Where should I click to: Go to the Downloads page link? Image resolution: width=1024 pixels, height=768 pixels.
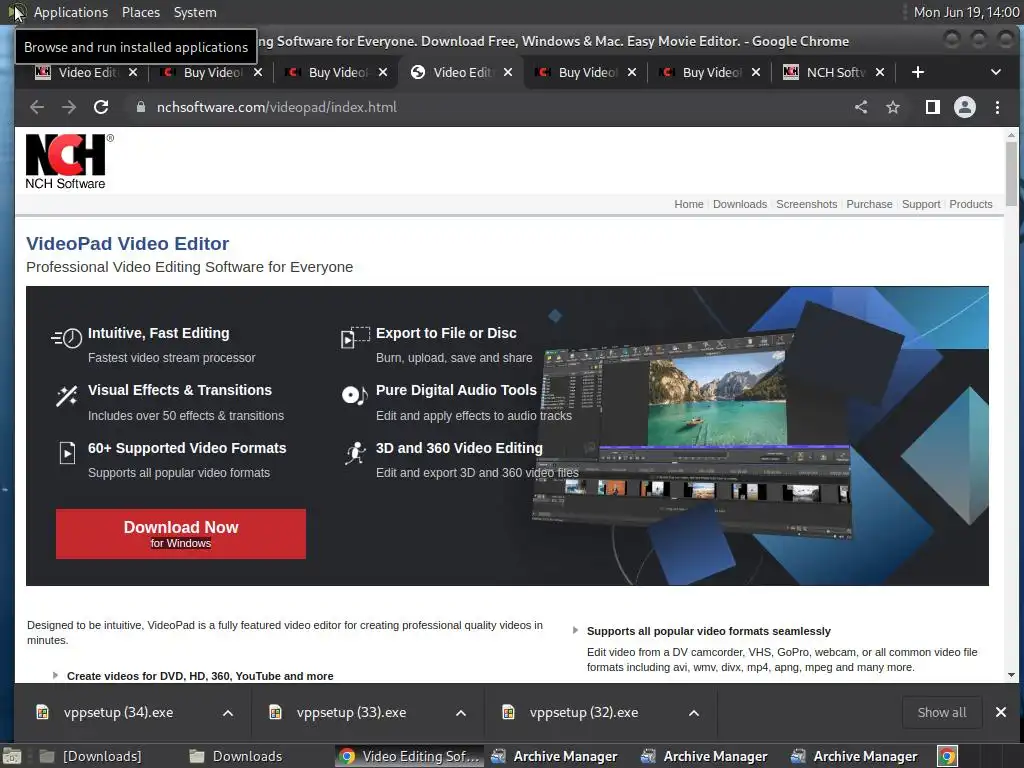[x=740, y=204]
